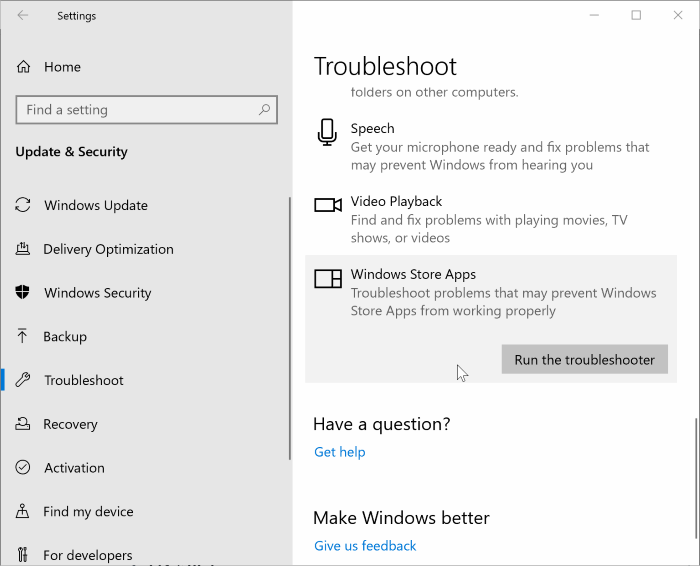Click the Find a setting search box
Screen dimensions: 700x566
pyautogui.click(x=146, y=109)
